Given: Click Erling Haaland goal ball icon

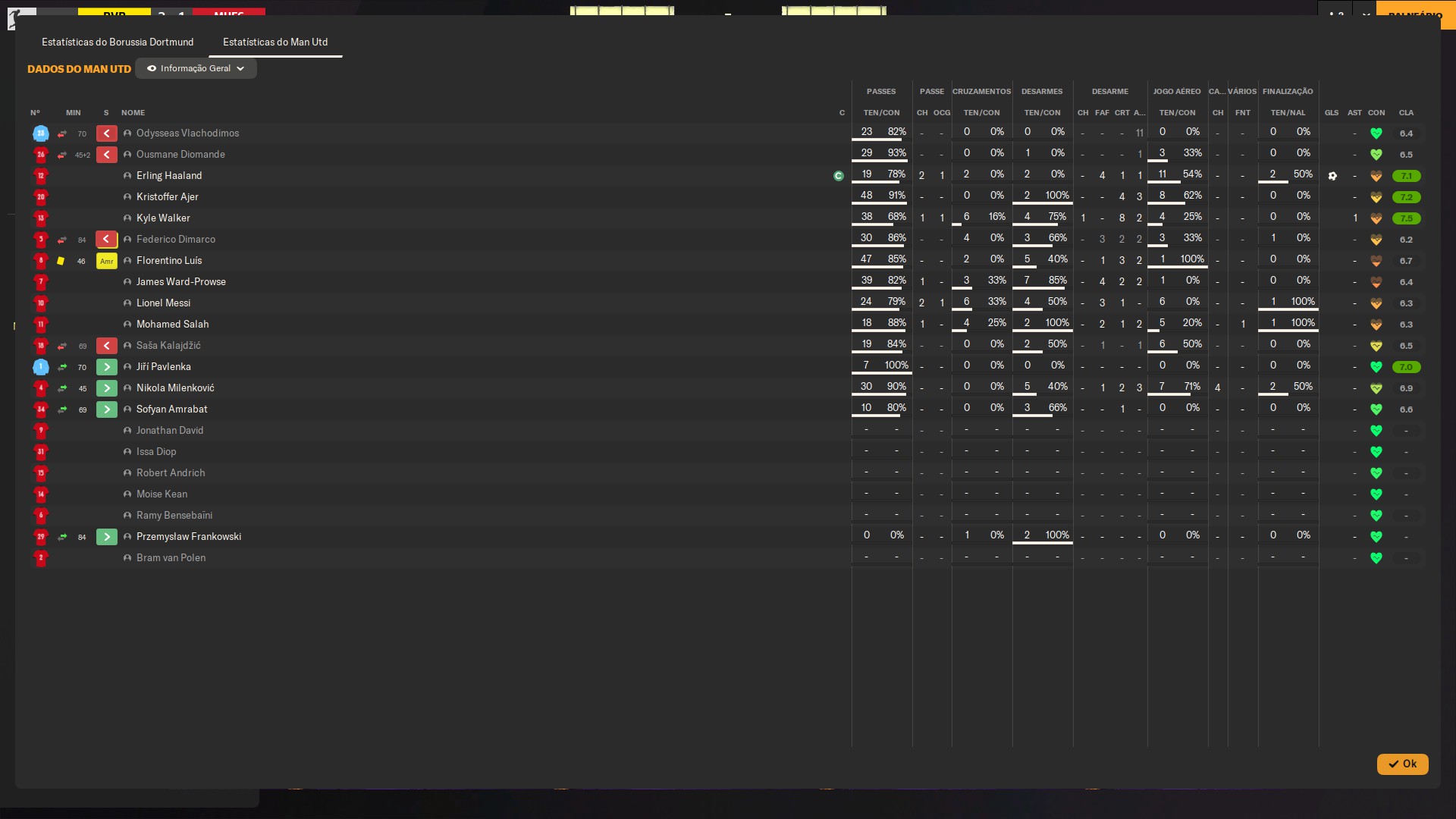Looking at the screenshot, I should coord(1332,176).
